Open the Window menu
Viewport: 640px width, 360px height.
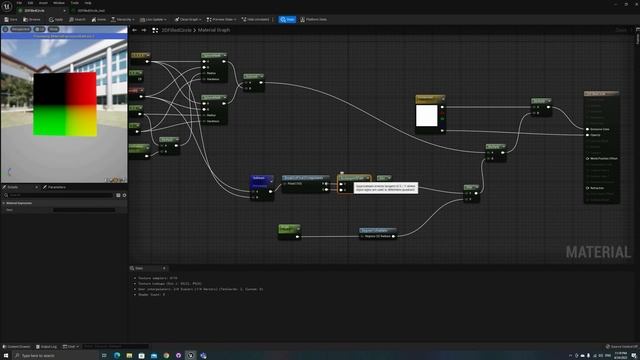point(59,3)
